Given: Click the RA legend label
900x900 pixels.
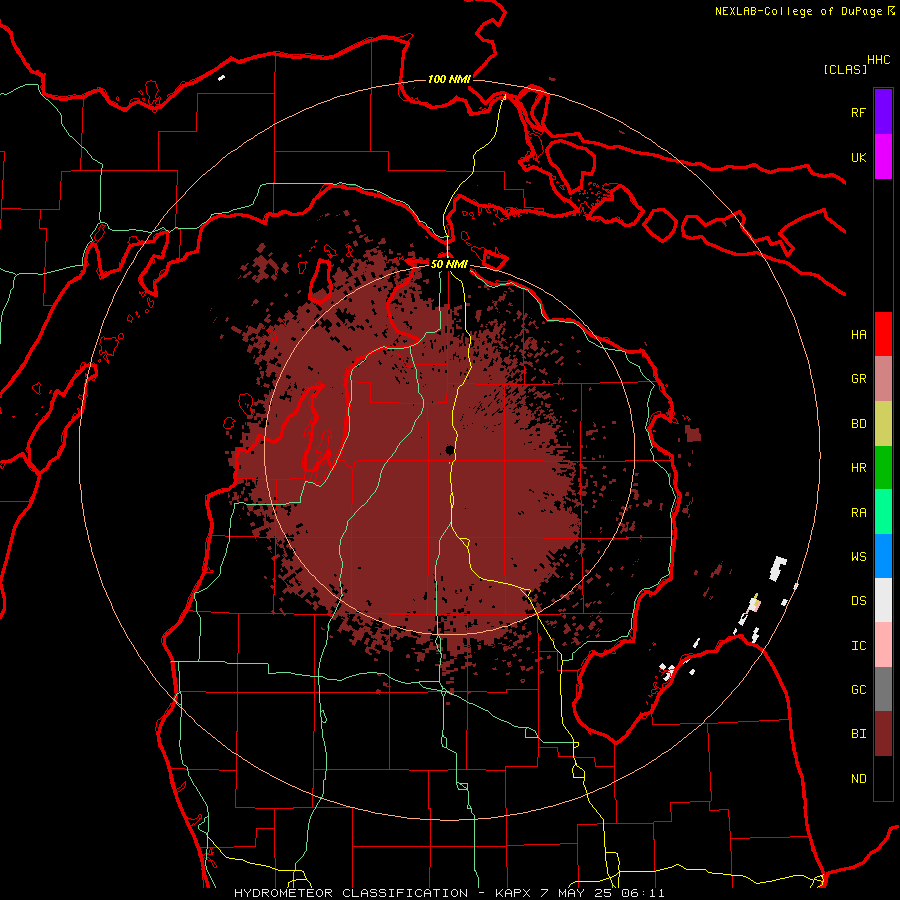Looking at the screenshot, I should [x=858, y=512].
